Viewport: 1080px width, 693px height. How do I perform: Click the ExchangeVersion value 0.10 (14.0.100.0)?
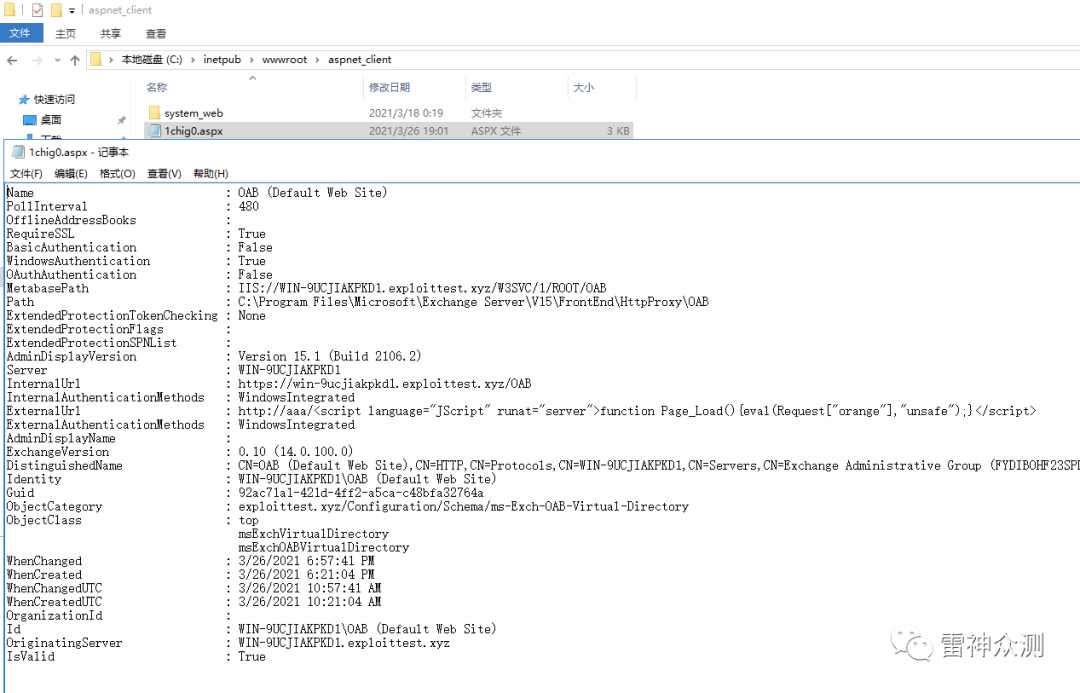[295, 452]
